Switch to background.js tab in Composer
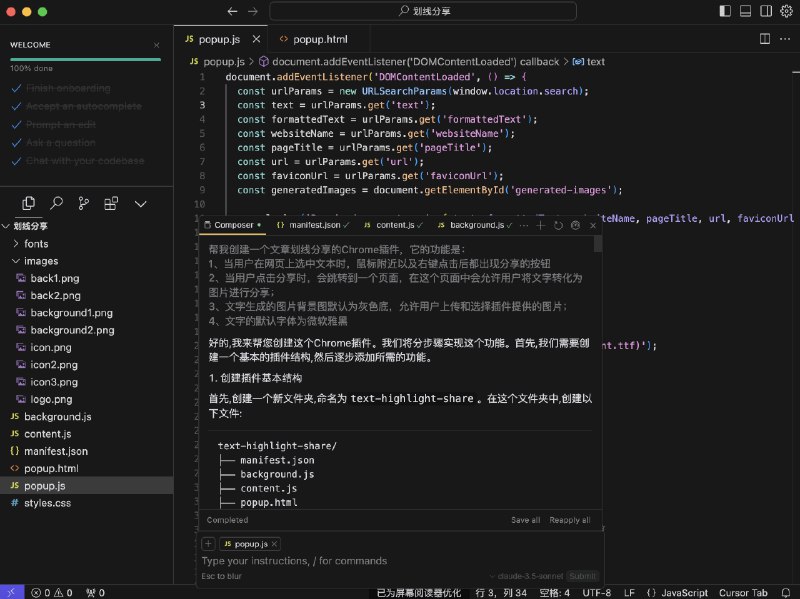This screenshot has width=800, height=599. (x=474, y=226)
